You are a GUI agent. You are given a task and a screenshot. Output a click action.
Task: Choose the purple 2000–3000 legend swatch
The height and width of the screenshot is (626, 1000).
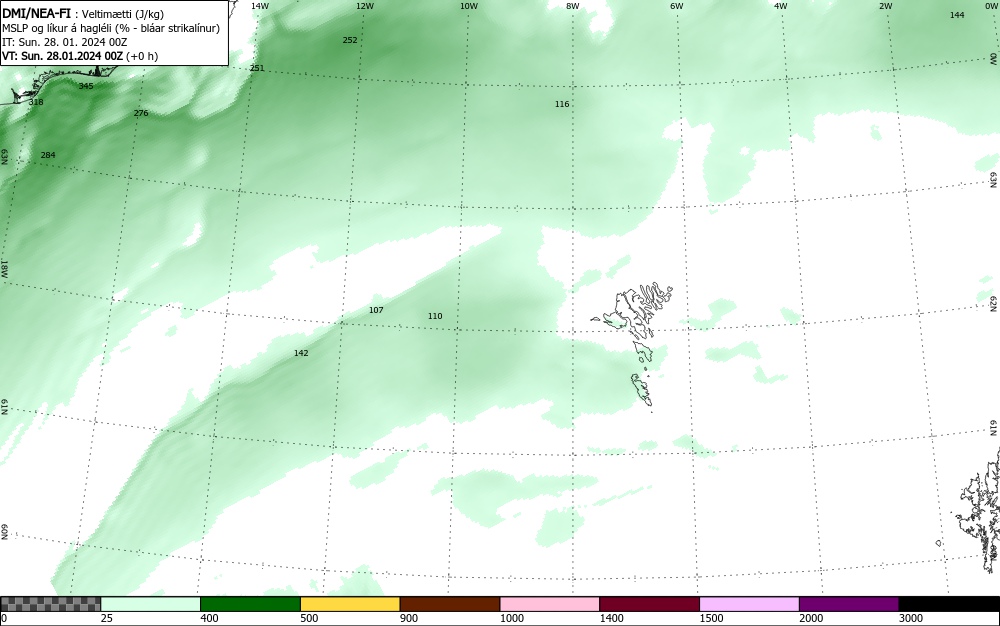(849, 604)
